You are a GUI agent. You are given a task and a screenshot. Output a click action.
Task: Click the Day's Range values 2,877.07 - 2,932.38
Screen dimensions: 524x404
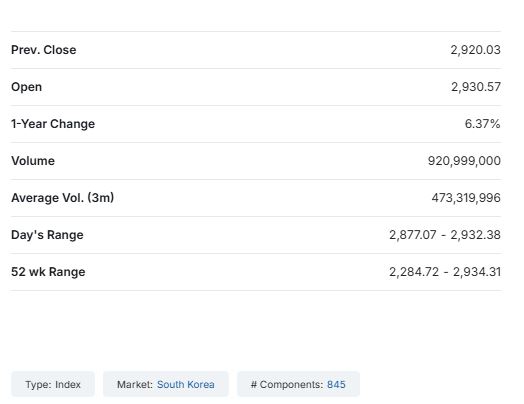445,235
